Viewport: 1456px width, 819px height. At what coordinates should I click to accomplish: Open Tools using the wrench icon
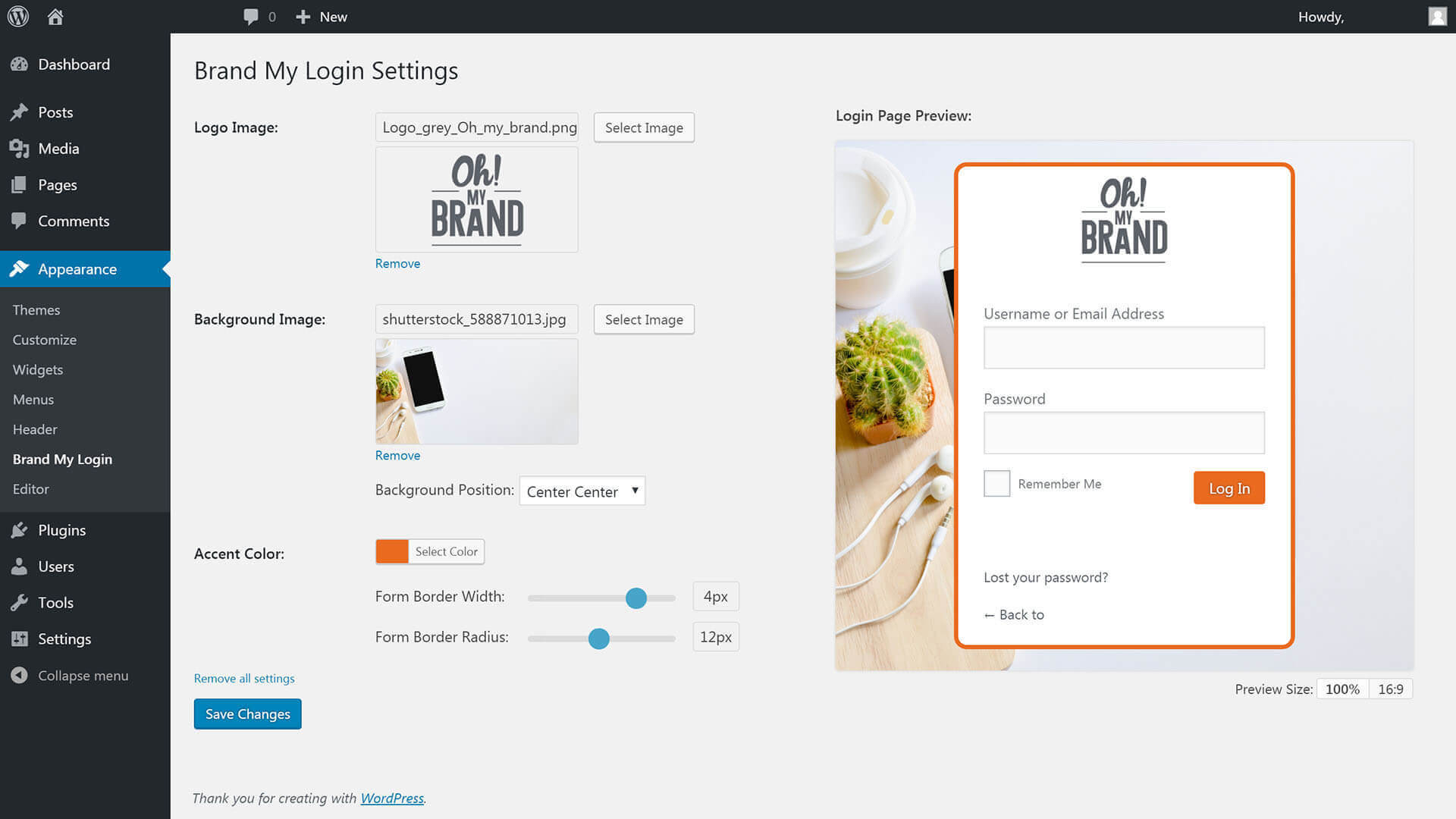[x=20, y=602]
